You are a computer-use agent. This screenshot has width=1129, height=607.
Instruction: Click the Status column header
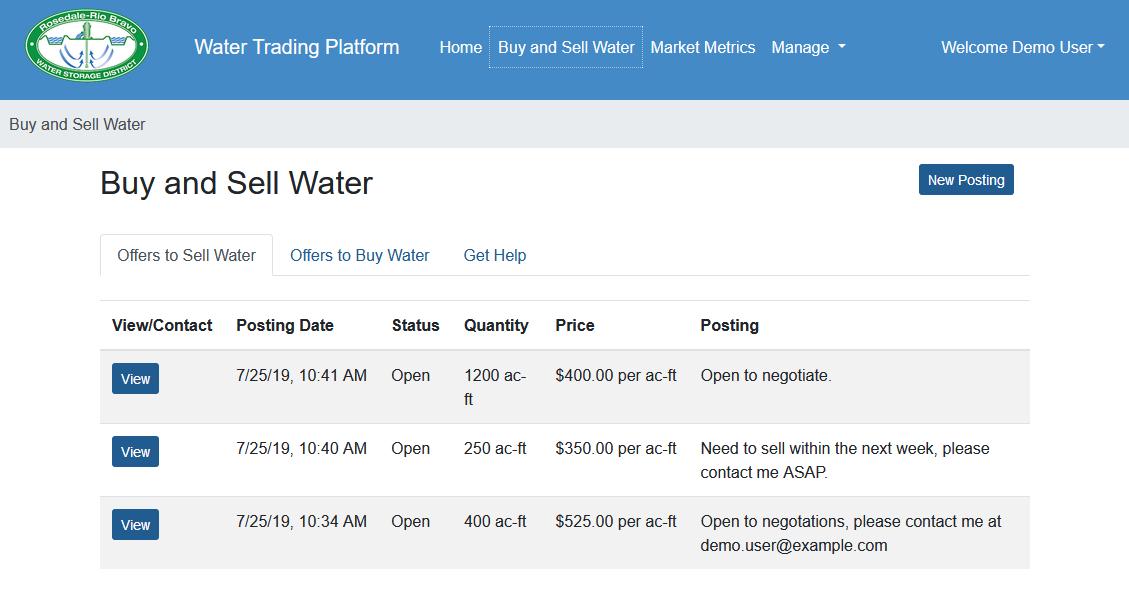pyautogui.click(x=415, y=325)
